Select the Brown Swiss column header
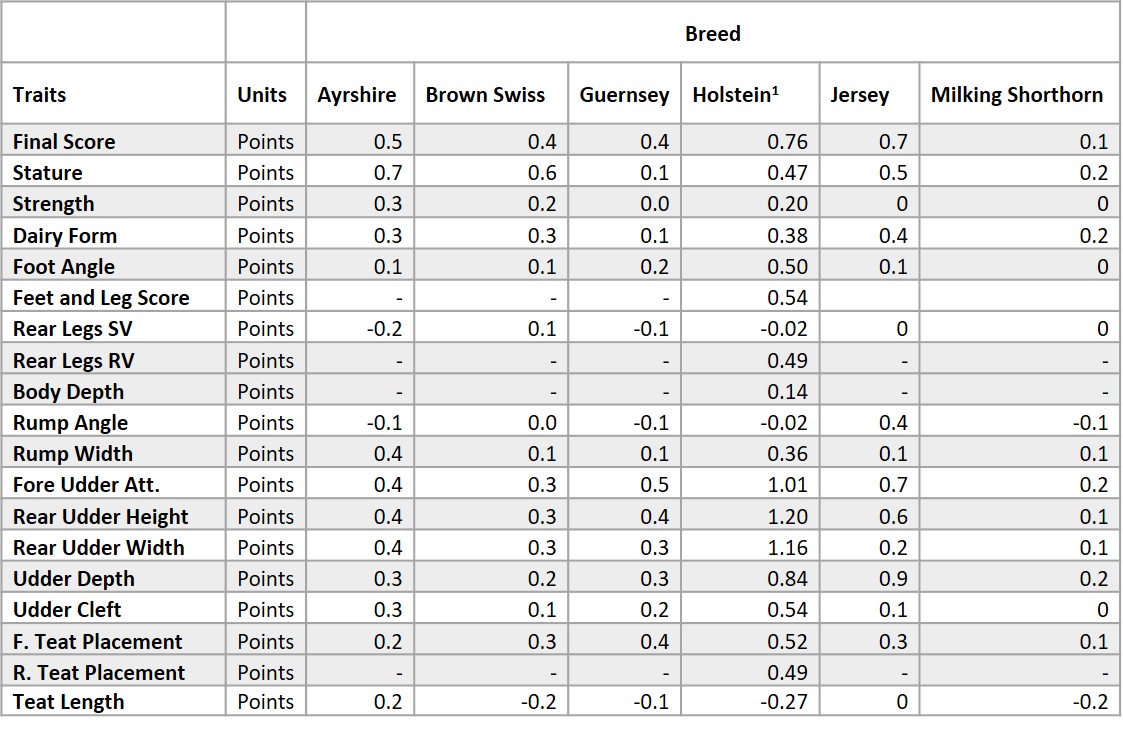 [485, 95]
